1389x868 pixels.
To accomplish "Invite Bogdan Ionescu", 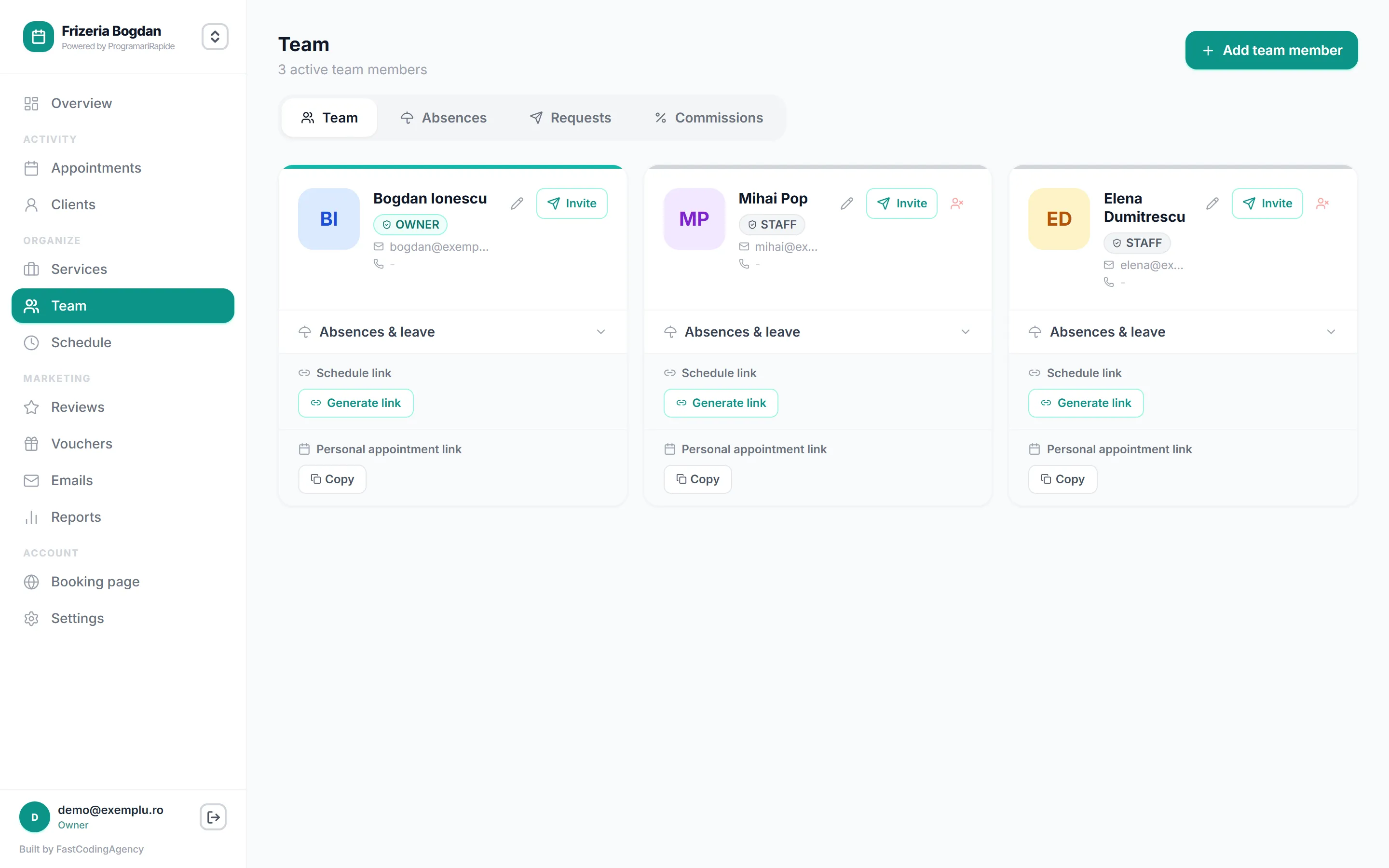I will [572, 203].
